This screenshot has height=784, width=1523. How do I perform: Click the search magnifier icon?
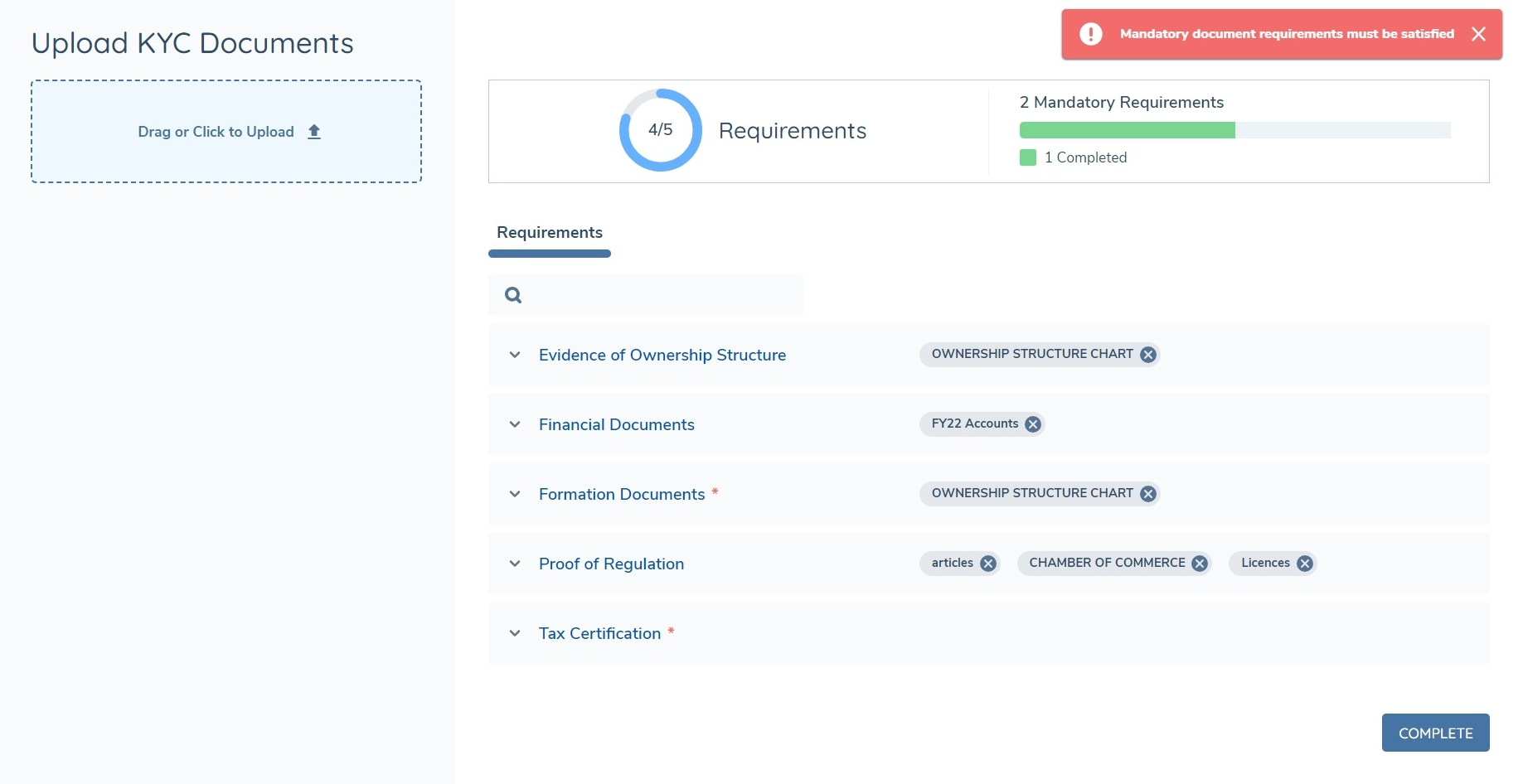(x=513, y=295)
